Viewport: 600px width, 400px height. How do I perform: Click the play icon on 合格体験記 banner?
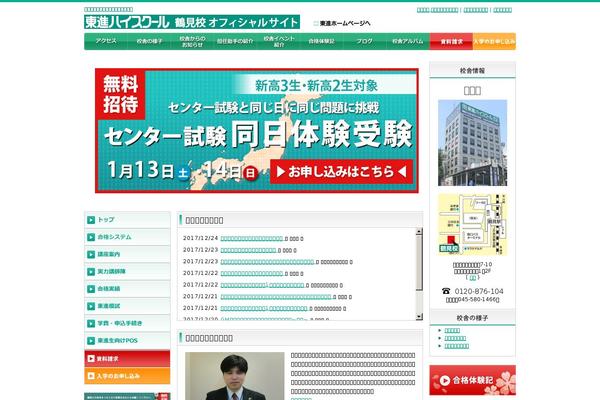[445, 380]
